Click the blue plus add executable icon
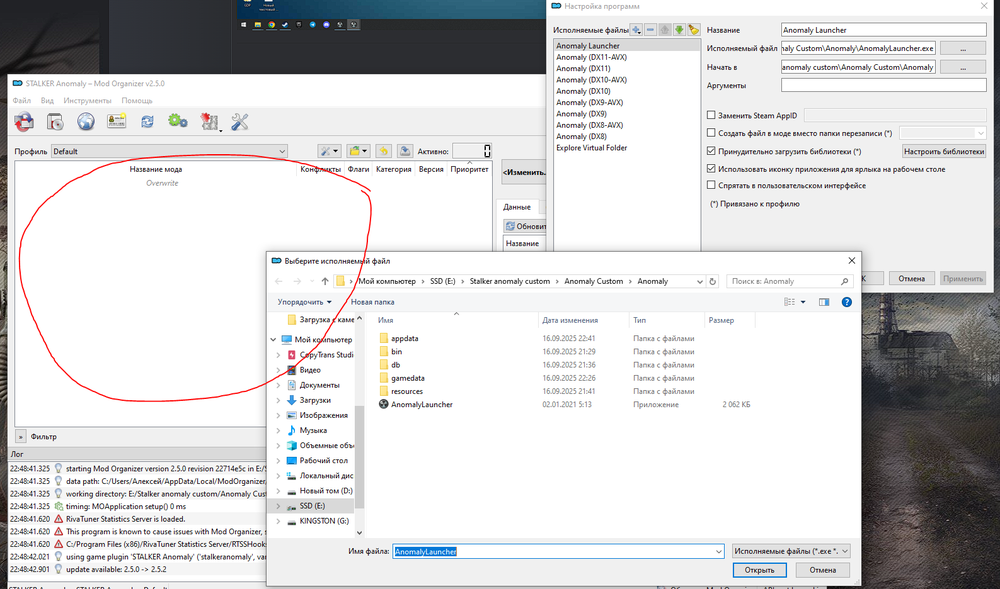The height and width of the screenshot is (589, 1000). point(636,30)
